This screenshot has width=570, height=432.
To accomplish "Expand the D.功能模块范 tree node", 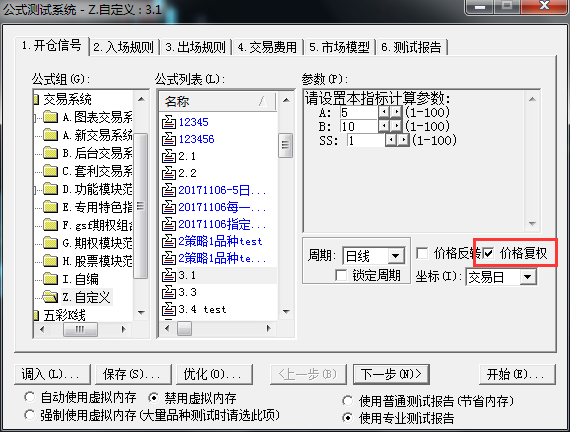I will pyautogui.click(x=35, y=189).
